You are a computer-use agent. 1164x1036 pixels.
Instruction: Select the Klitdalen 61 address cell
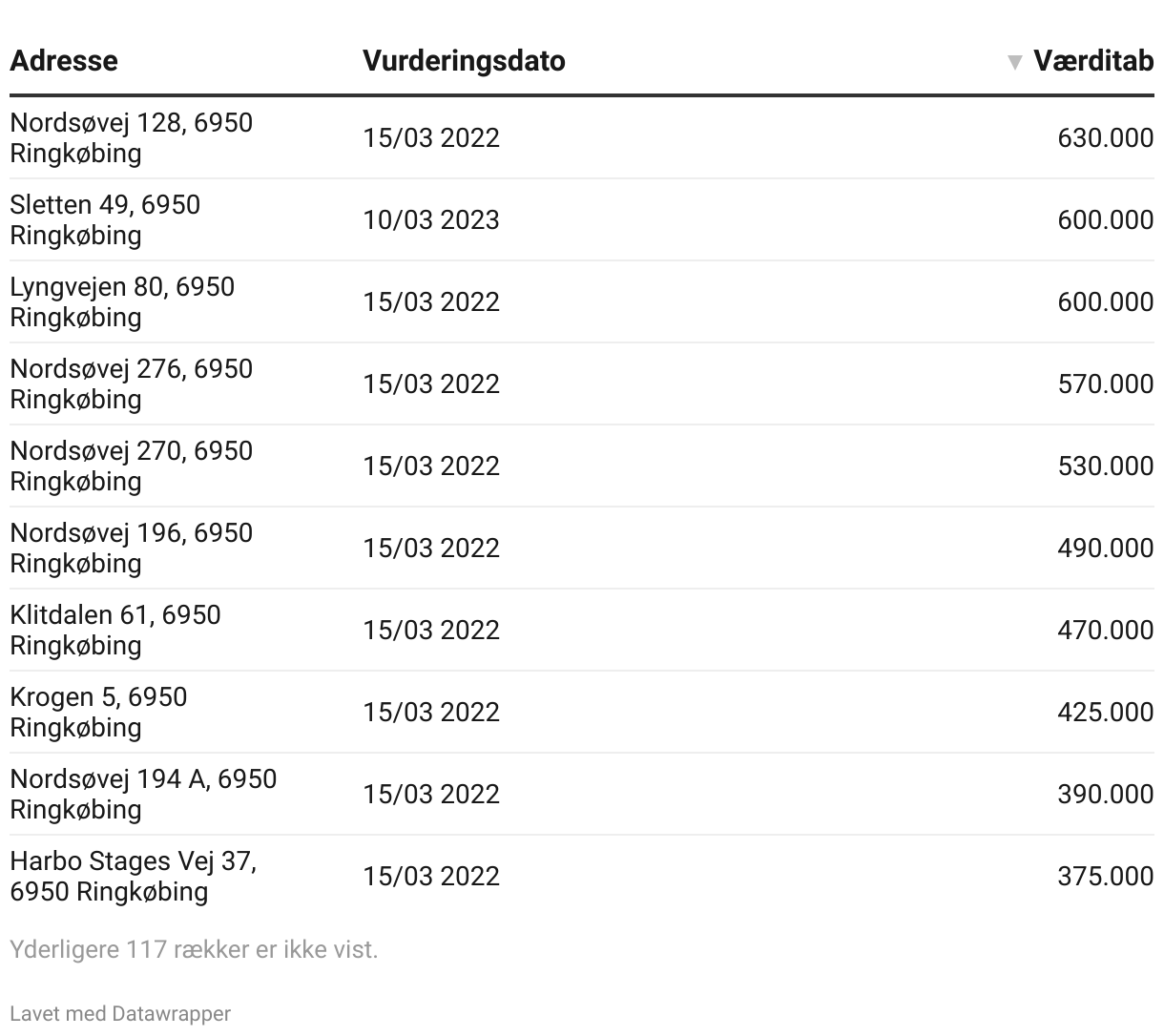114,630
